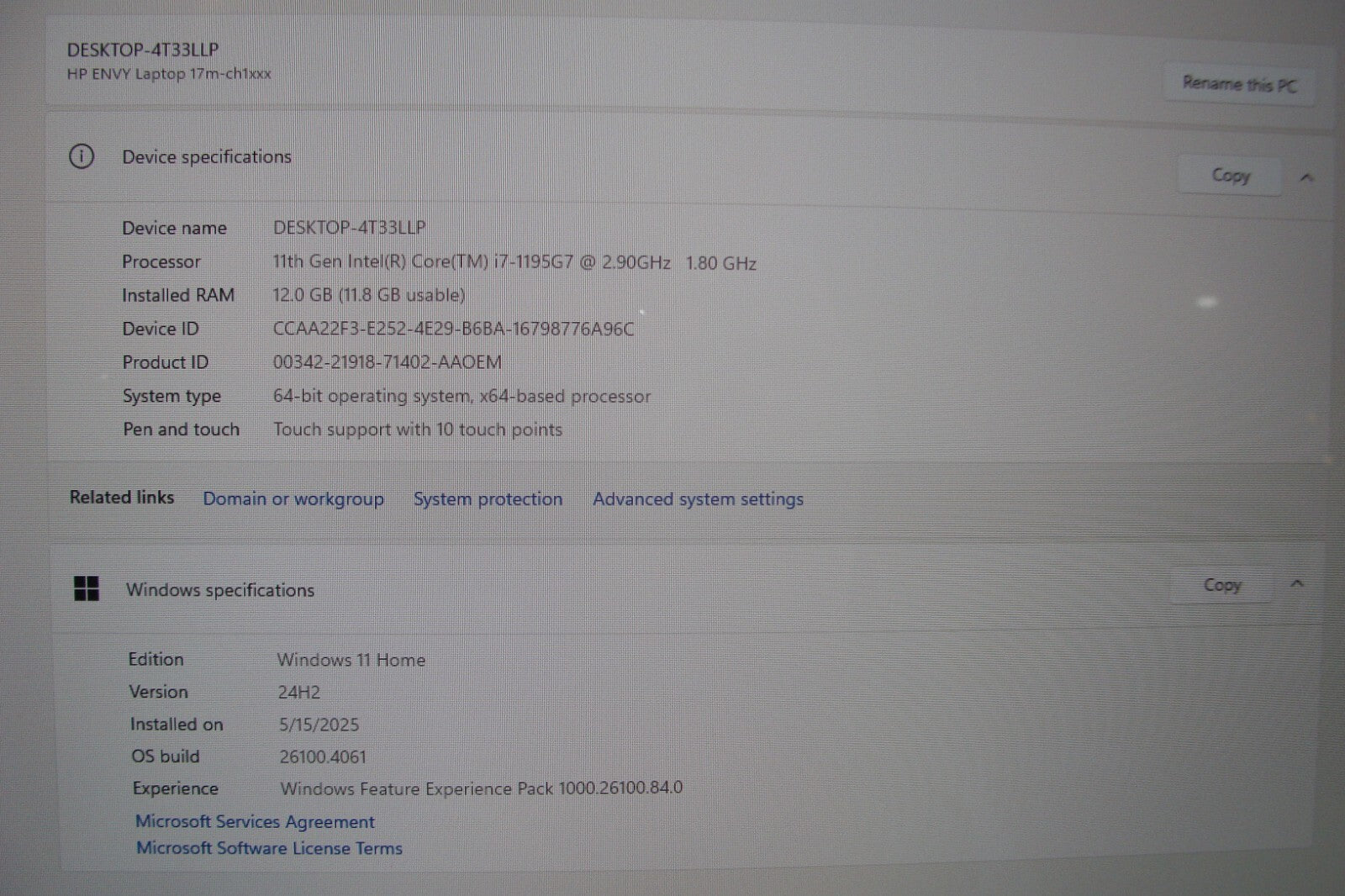Collapse the Windows specifications section
Viewport: 1345px width, 896px height.
point(1297,584)
